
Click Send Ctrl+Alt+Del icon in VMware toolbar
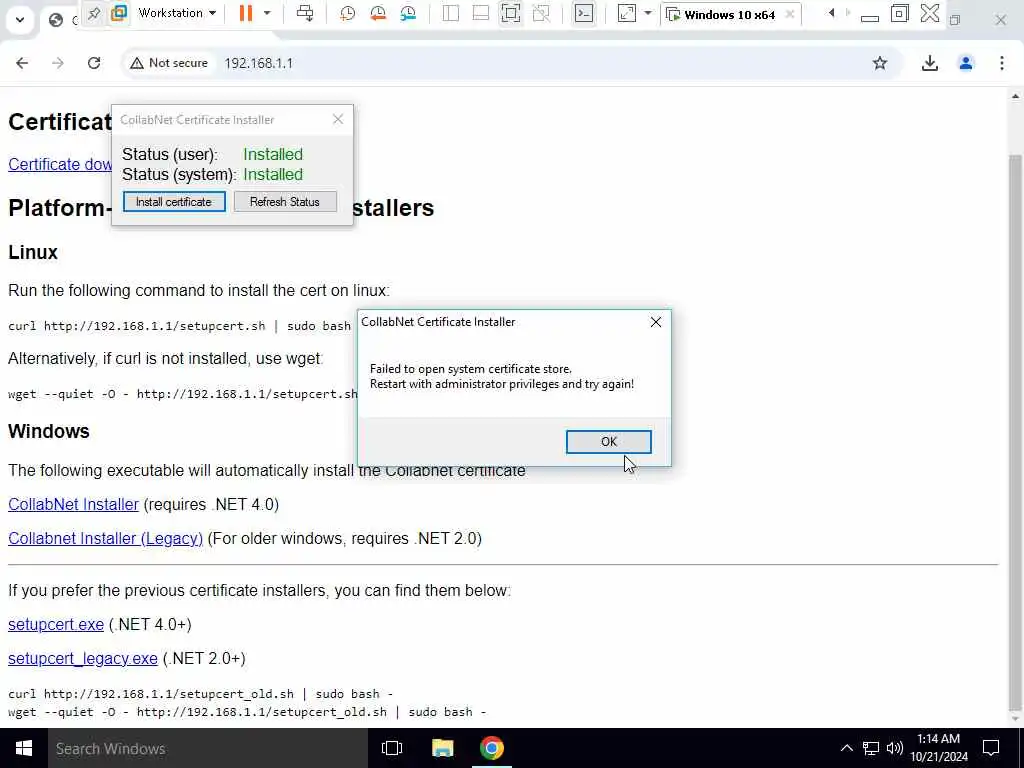tap(304, 13)
